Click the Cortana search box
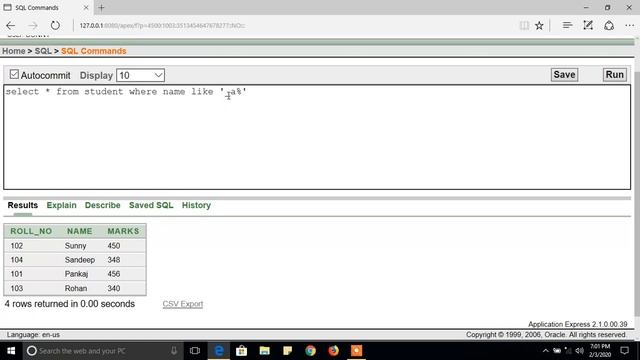This screenshot has height=360, width=640. click(x=102, y=351)
